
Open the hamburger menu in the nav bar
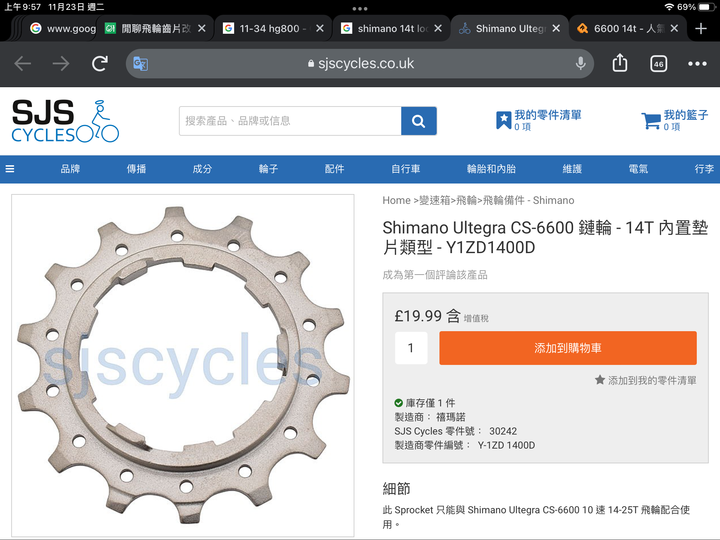click(x=10, y=169)
